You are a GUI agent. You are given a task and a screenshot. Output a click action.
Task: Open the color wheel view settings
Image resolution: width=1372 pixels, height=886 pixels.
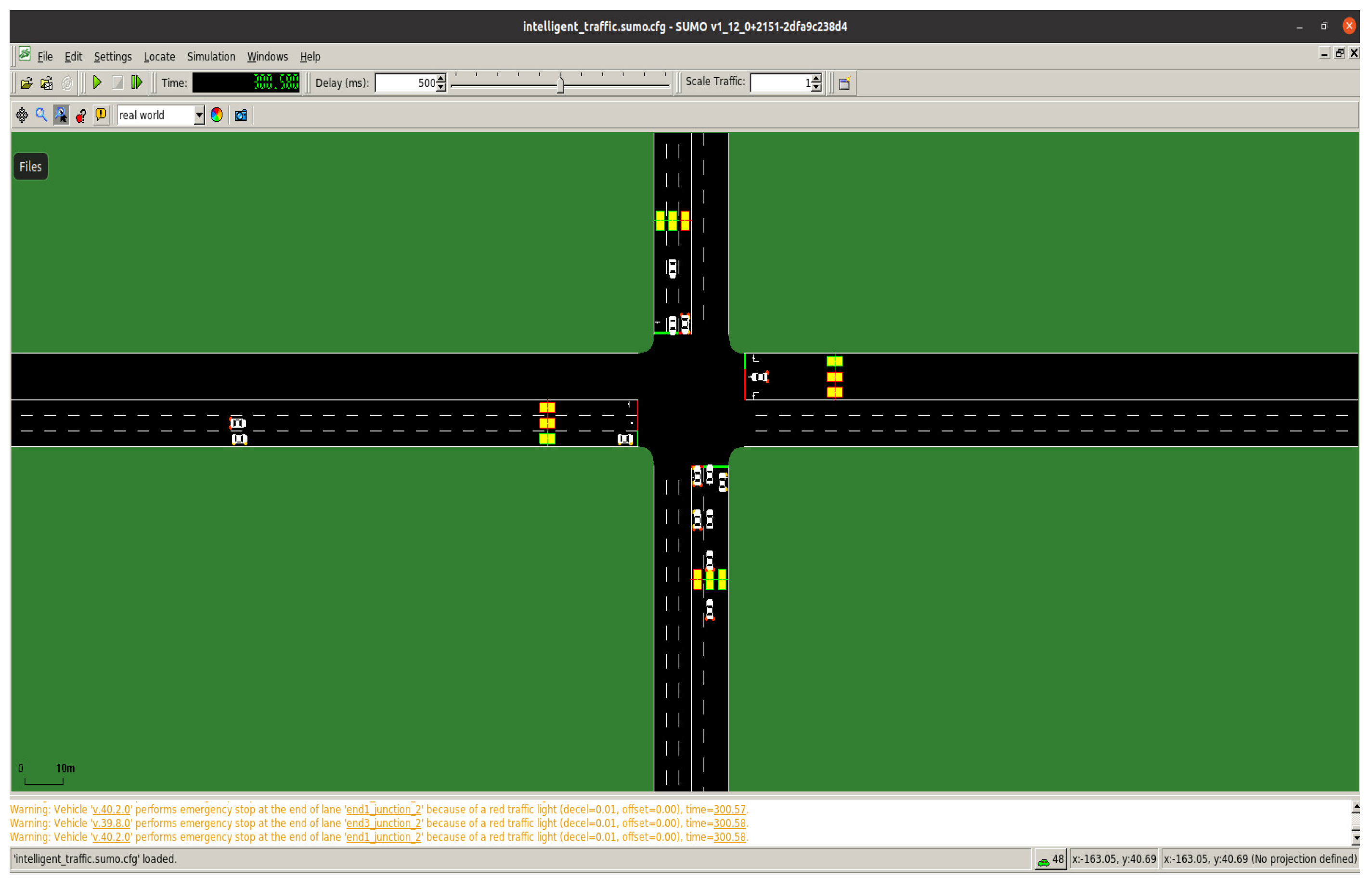click(217, 115)
